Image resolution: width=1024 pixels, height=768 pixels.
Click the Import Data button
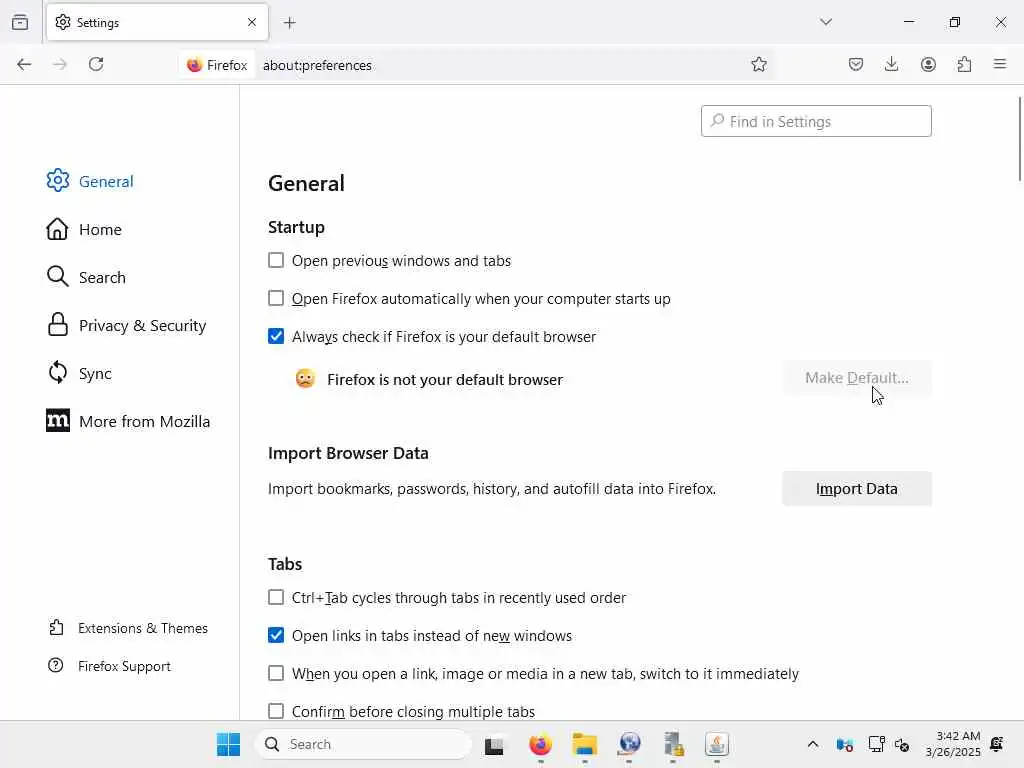point(857,488)
